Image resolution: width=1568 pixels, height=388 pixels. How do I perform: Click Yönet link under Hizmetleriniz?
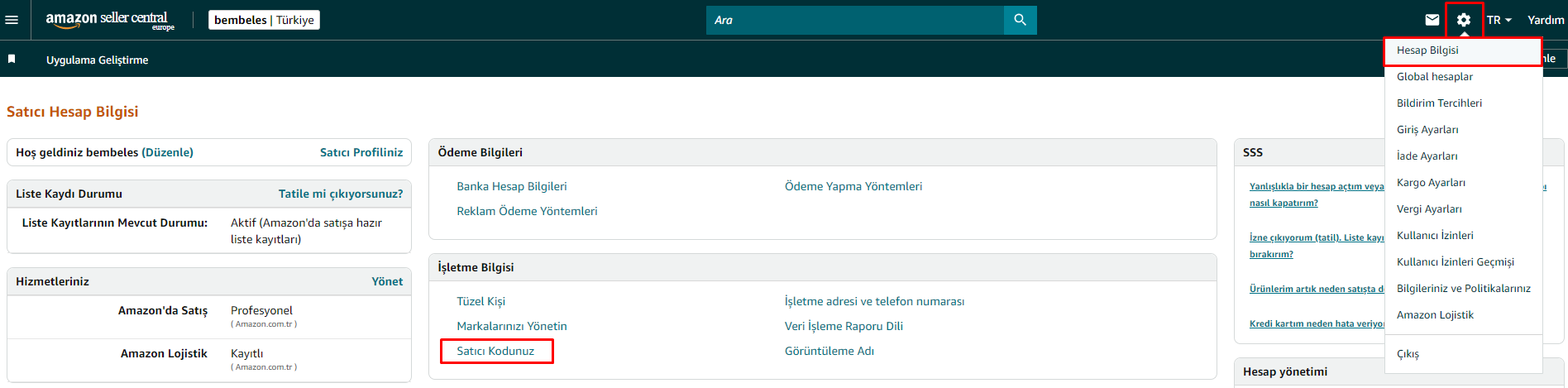(x=387, y=281)
